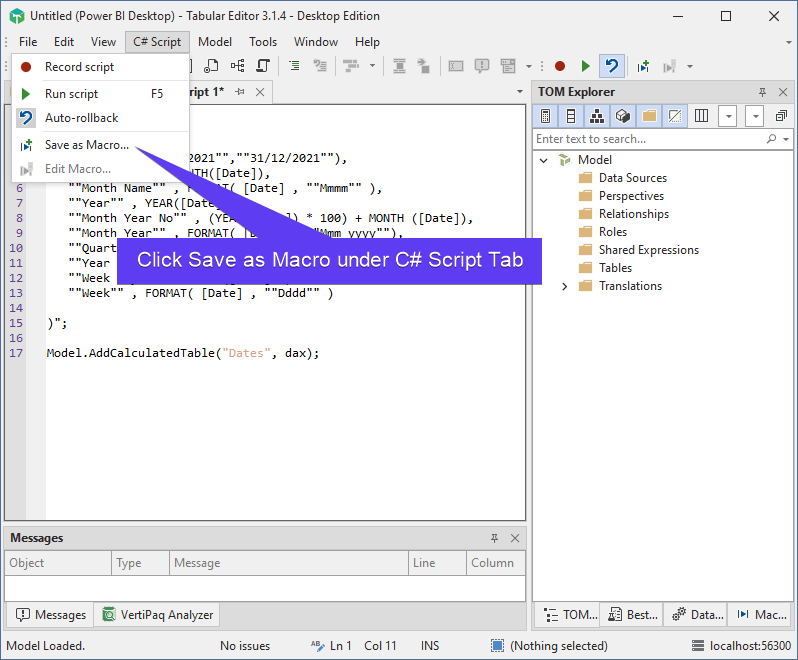This screenshot has height=660, width=798.
Task: Click the pin icon on C# Script tab
Action: tap(240, 92)
